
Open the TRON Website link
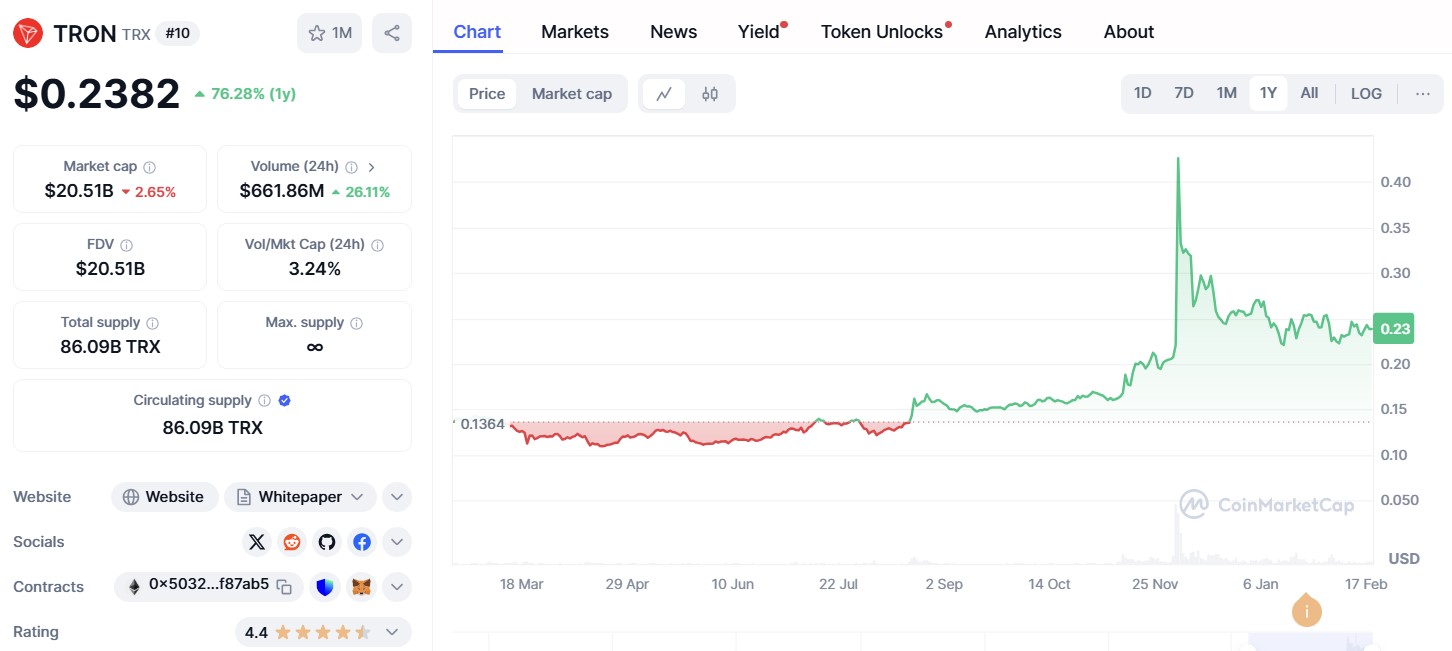coord(165,496)
